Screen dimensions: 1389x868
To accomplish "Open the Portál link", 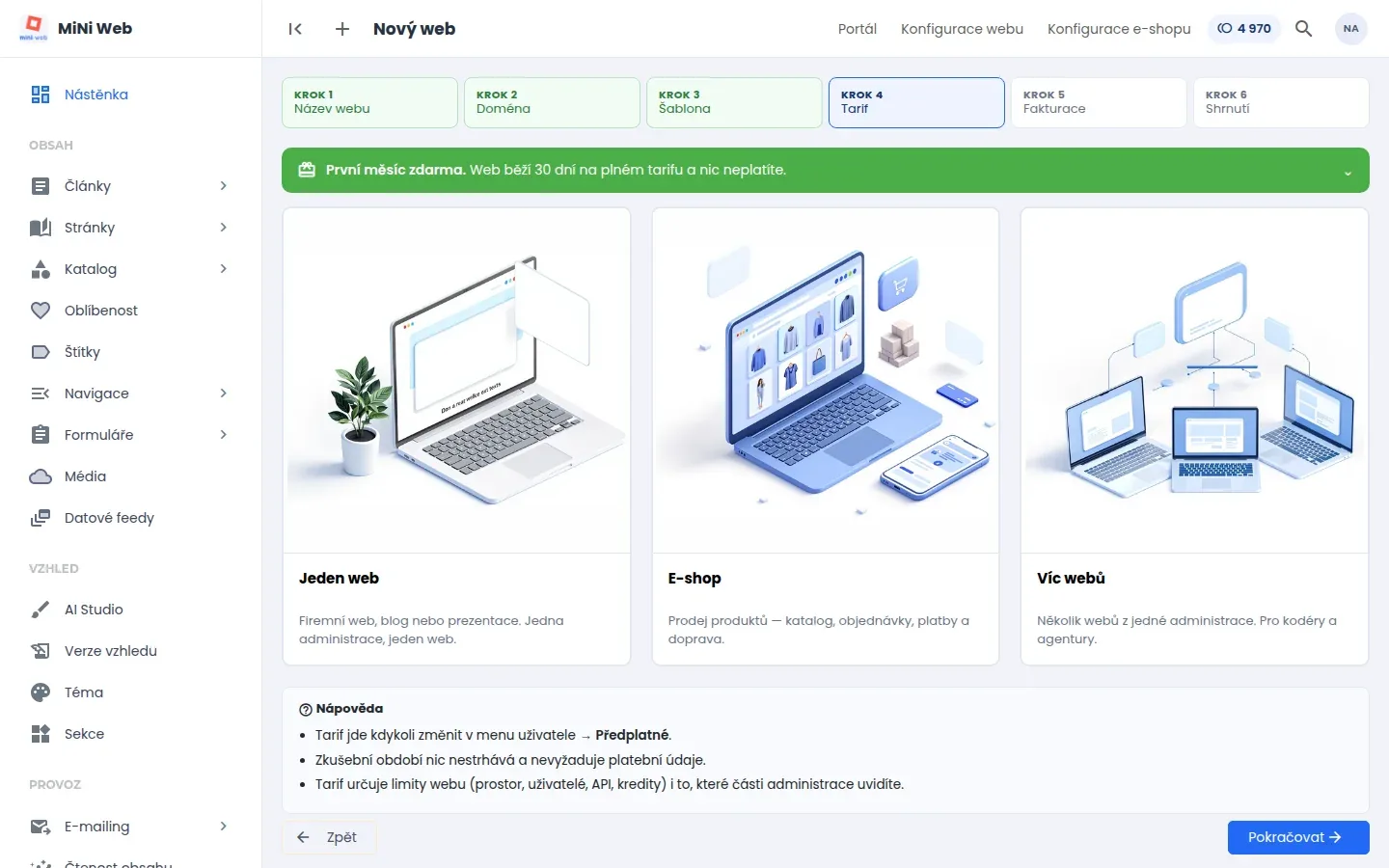I will coord(858,29).
